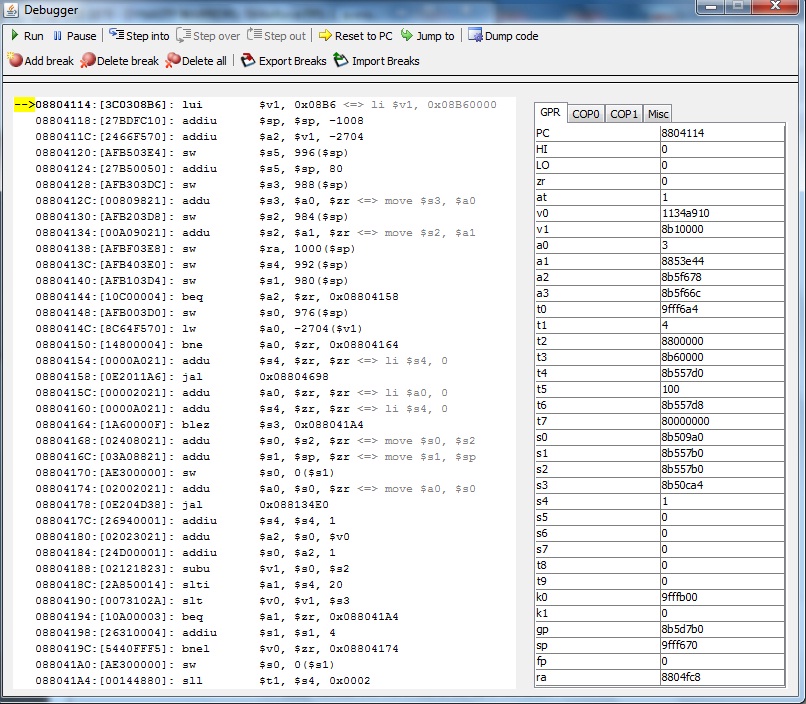
Task: Open the Misc register tab
Action: pos(658,114)
